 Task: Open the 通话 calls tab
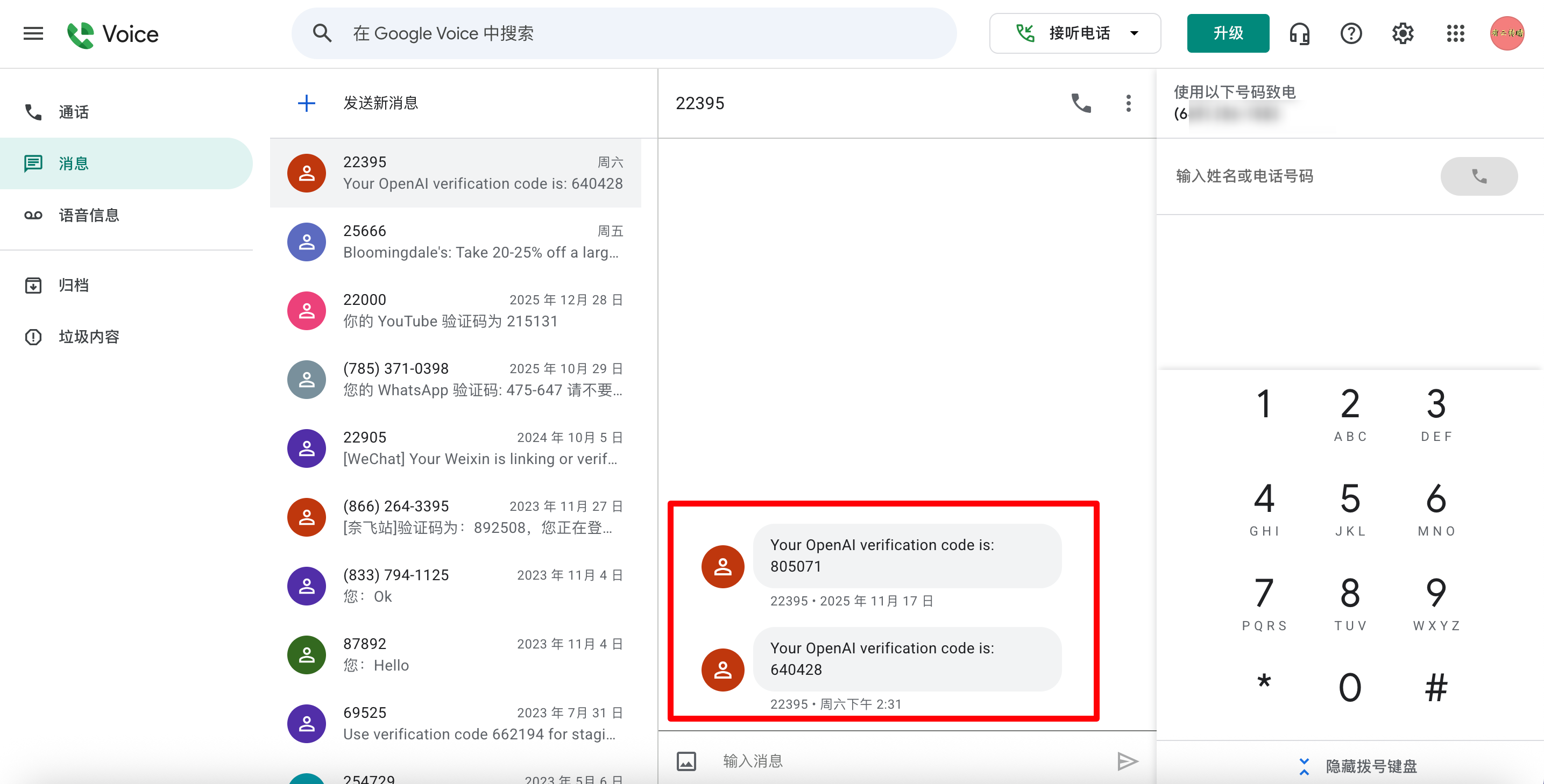[73, 112]
